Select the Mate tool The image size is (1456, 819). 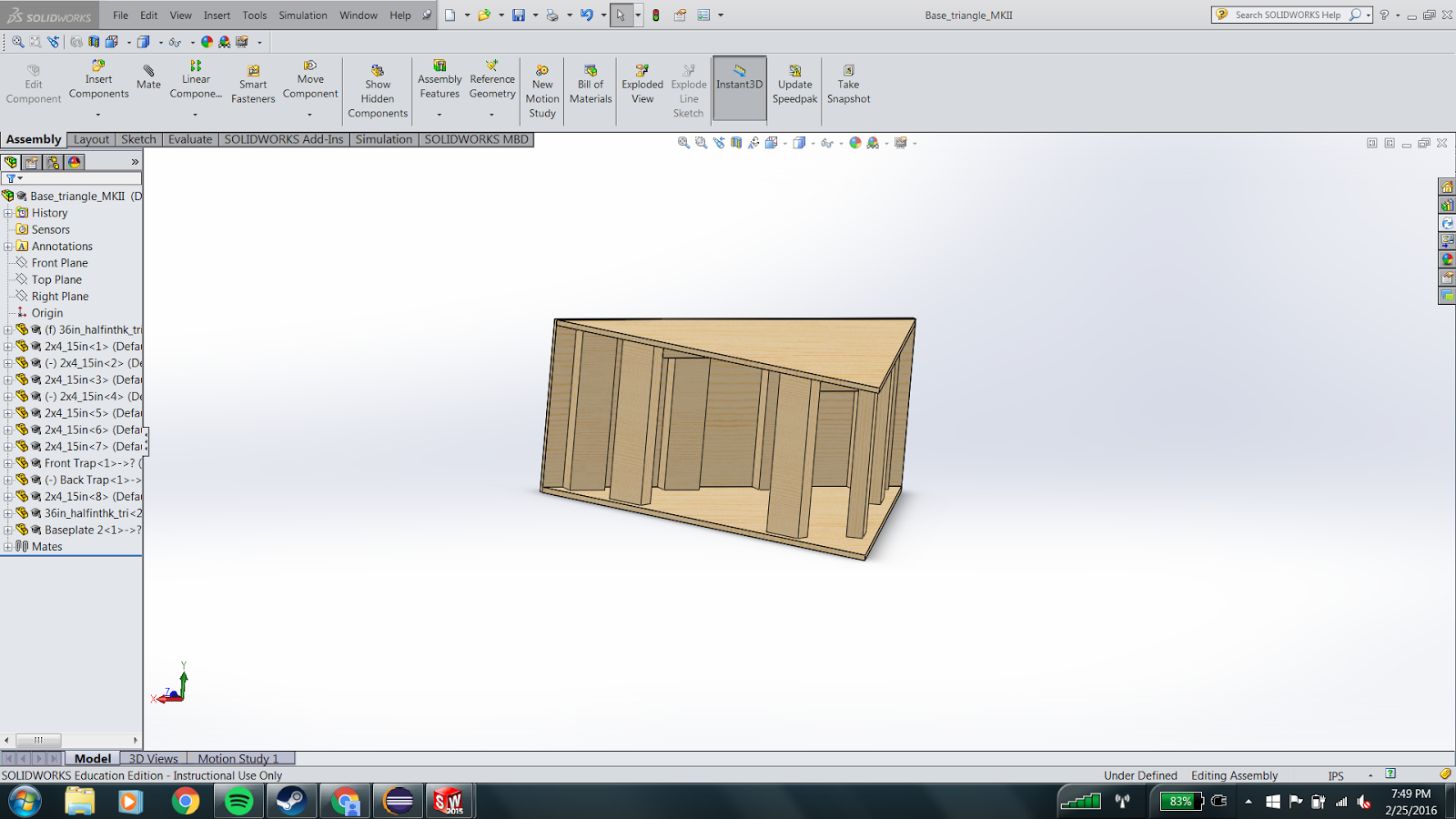tap(148, 78)
